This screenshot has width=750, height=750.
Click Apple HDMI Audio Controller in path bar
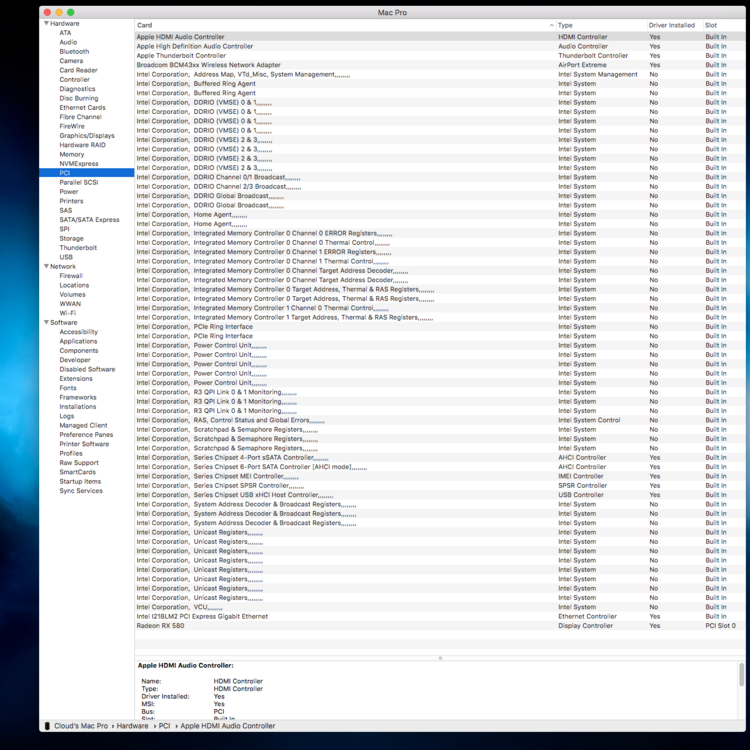(x=228, y=726)
